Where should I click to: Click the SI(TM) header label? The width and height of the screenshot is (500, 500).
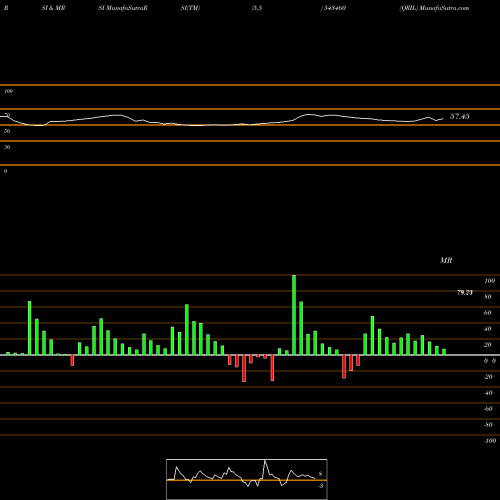tap(190, 8)
